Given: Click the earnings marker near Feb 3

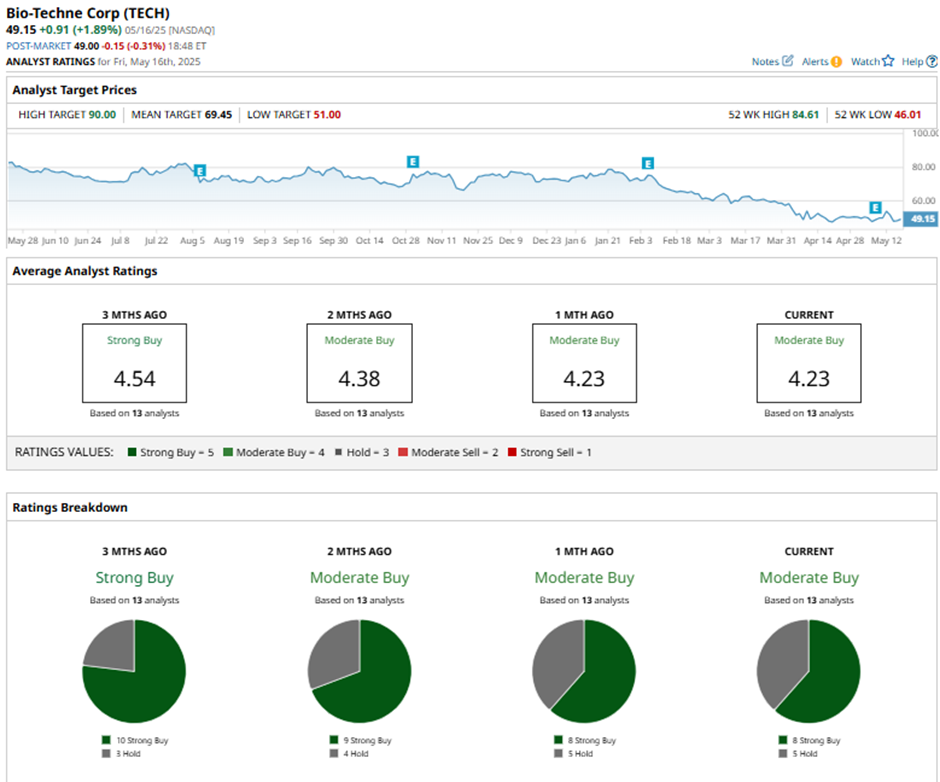Looking at the screenshot, I should (647, 162).
